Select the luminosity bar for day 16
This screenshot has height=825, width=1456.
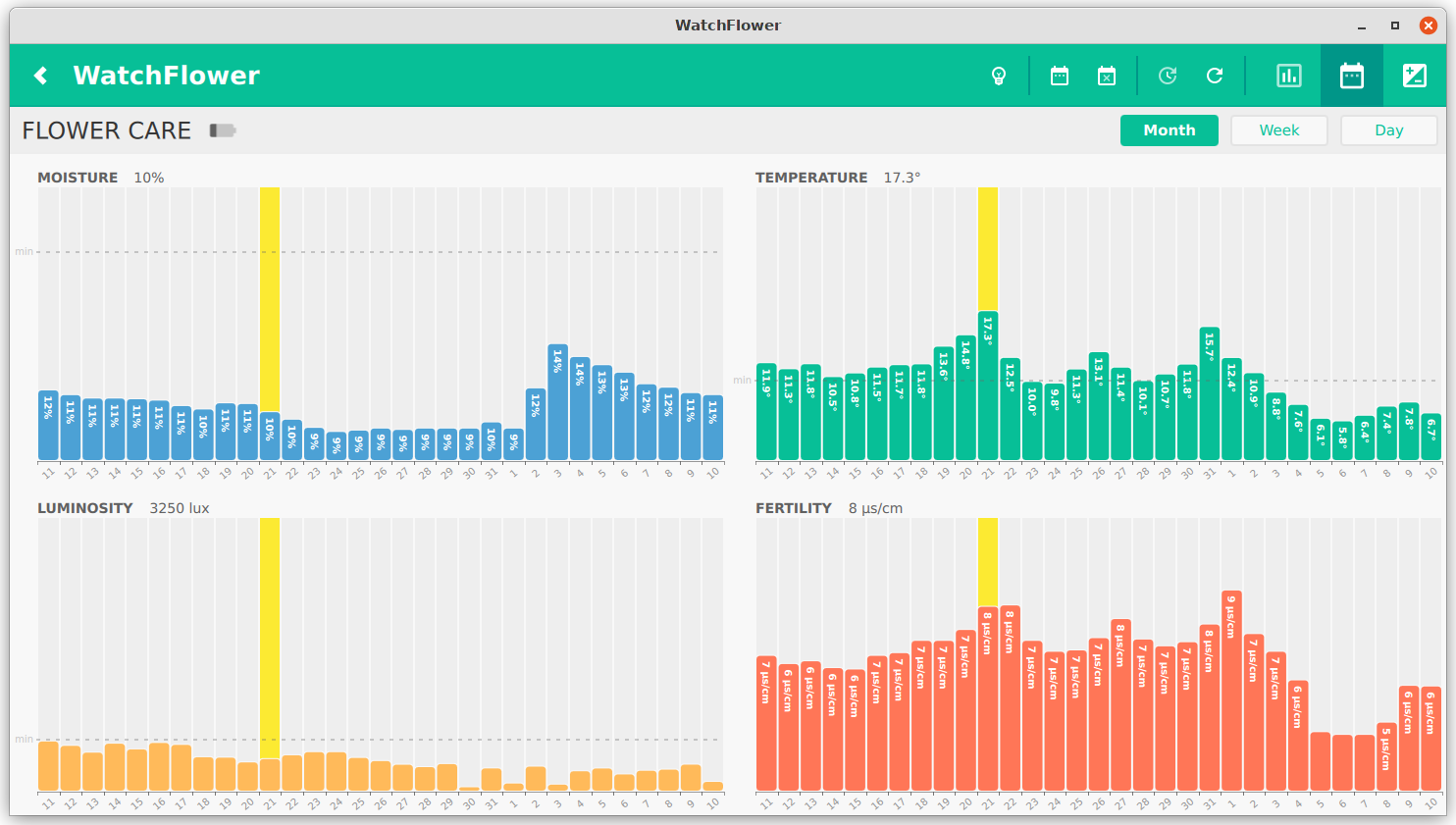click(159, 767)
